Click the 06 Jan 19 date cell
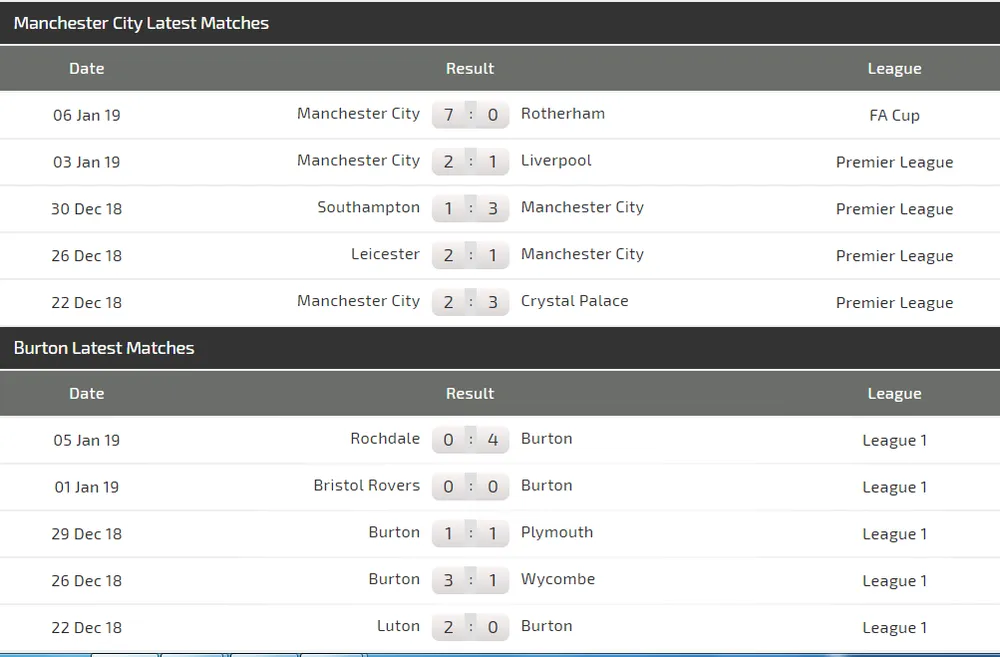The width and height of the screenshot is (1000, 657). pos(87,115)
